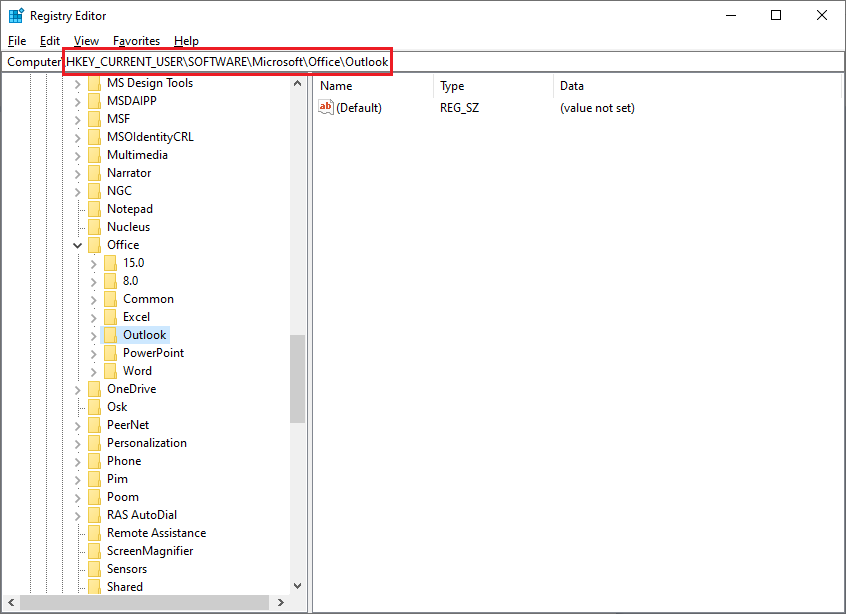Expand the Common key

pyautogui.click(x=93, y=299)
